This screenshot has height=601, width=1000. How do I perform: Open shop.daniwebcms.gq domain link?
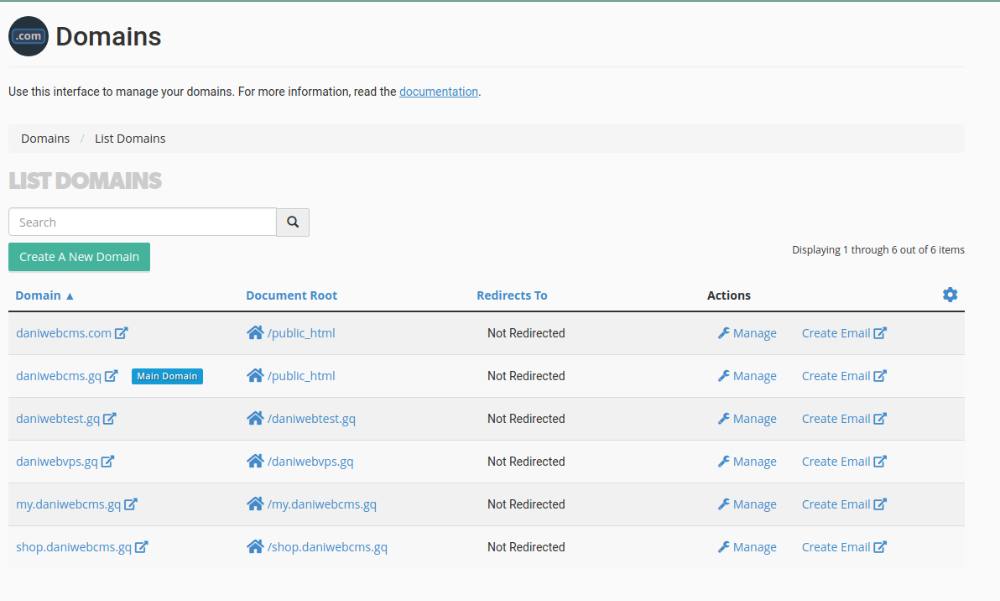(74, 547)
